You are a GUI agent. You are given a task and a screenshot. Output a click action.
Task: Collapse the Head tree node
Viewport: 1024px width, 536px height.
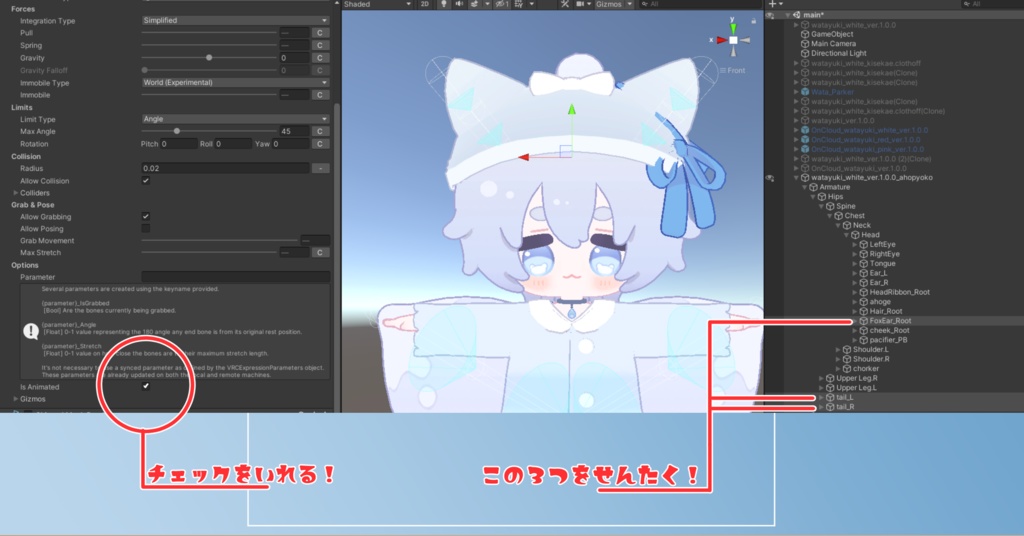click(846, 235)
